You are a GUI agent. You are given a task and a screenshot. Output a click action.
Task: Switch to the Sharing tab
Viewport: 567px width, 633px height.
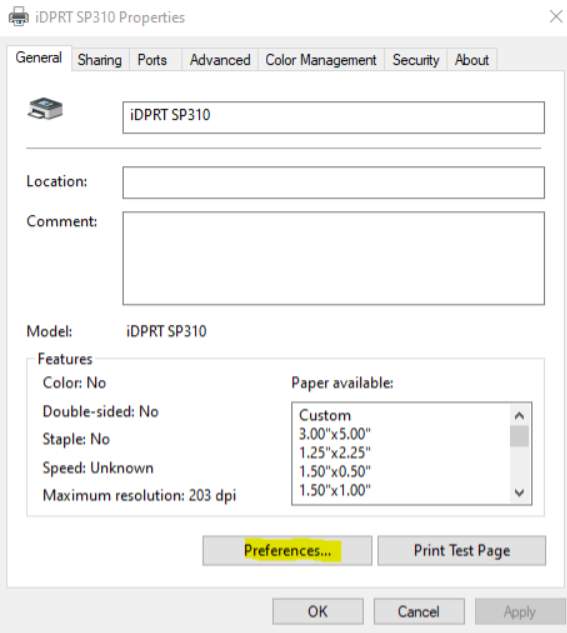tap(100, 60)
